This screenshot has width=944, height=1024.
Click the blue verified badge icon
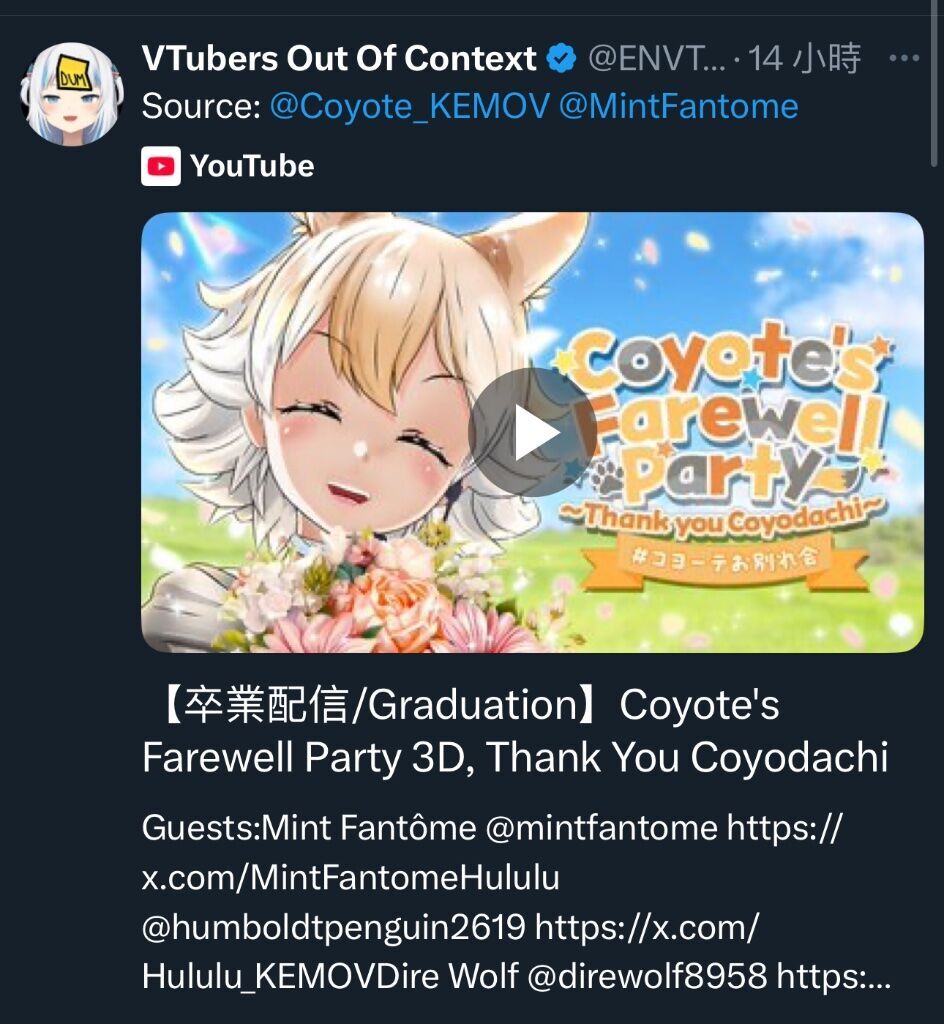(561, 59)
